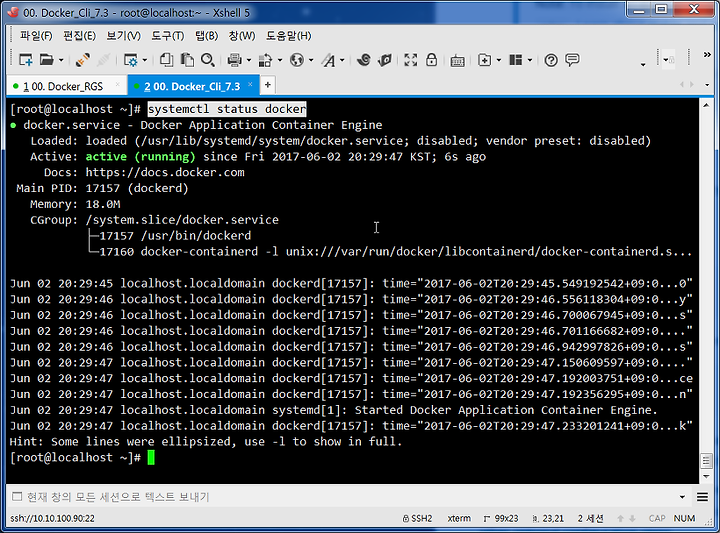This screenshot has width=720, height=533.
Task: Click the Paste toolbar icon
Action: (x=187, y=60)
